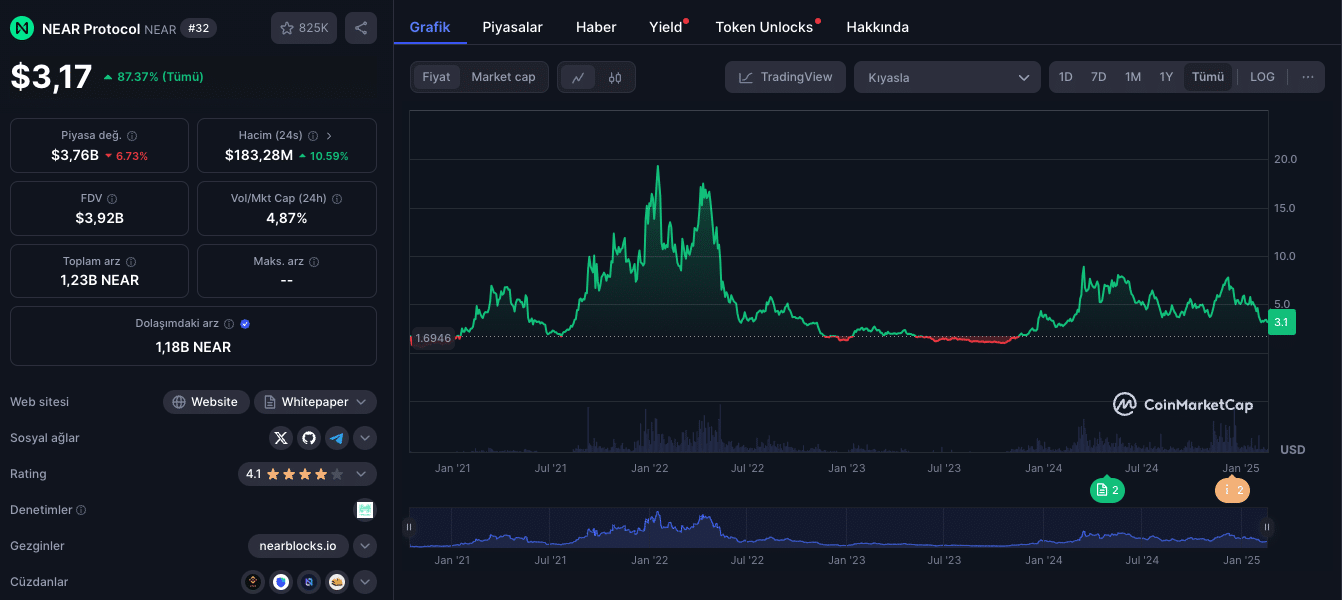The image size is (1342, 600).
Task: Open the Whitepaper dropdown
Action: (315, 402)
